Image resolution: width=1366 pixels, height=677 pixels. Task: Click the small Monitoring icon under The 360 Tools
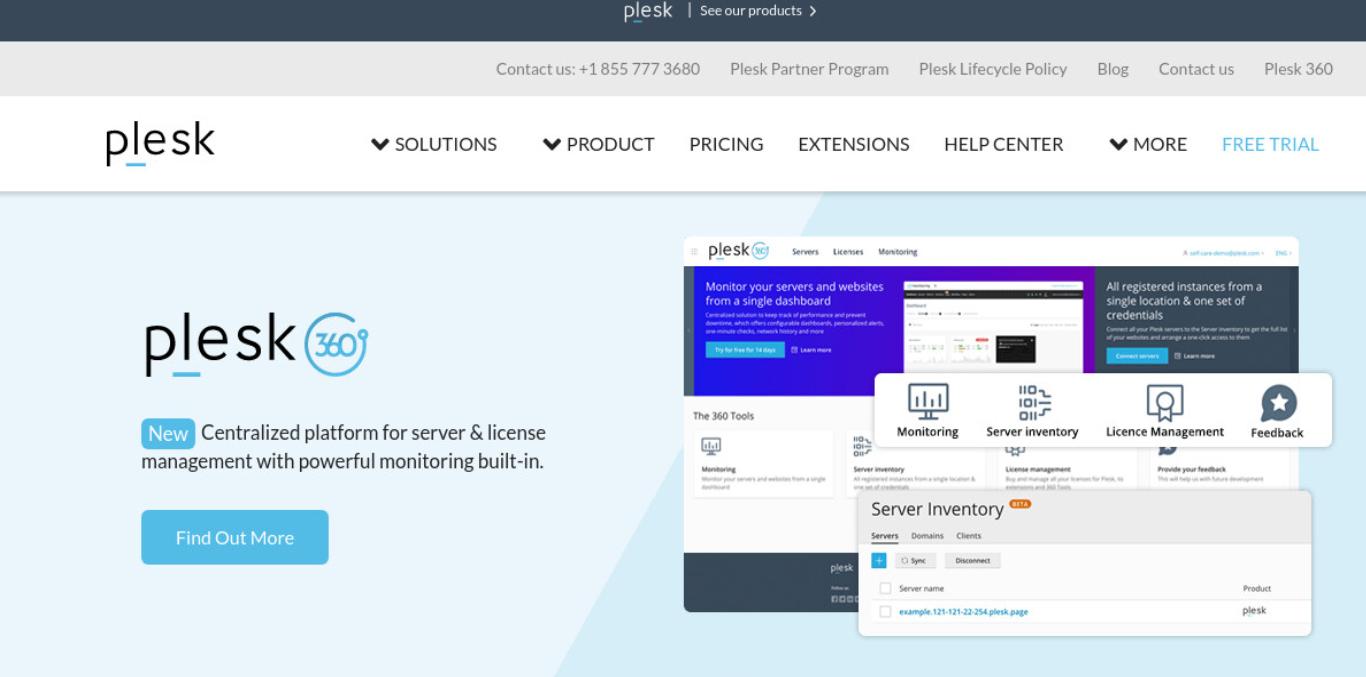(x=711, y=447)
